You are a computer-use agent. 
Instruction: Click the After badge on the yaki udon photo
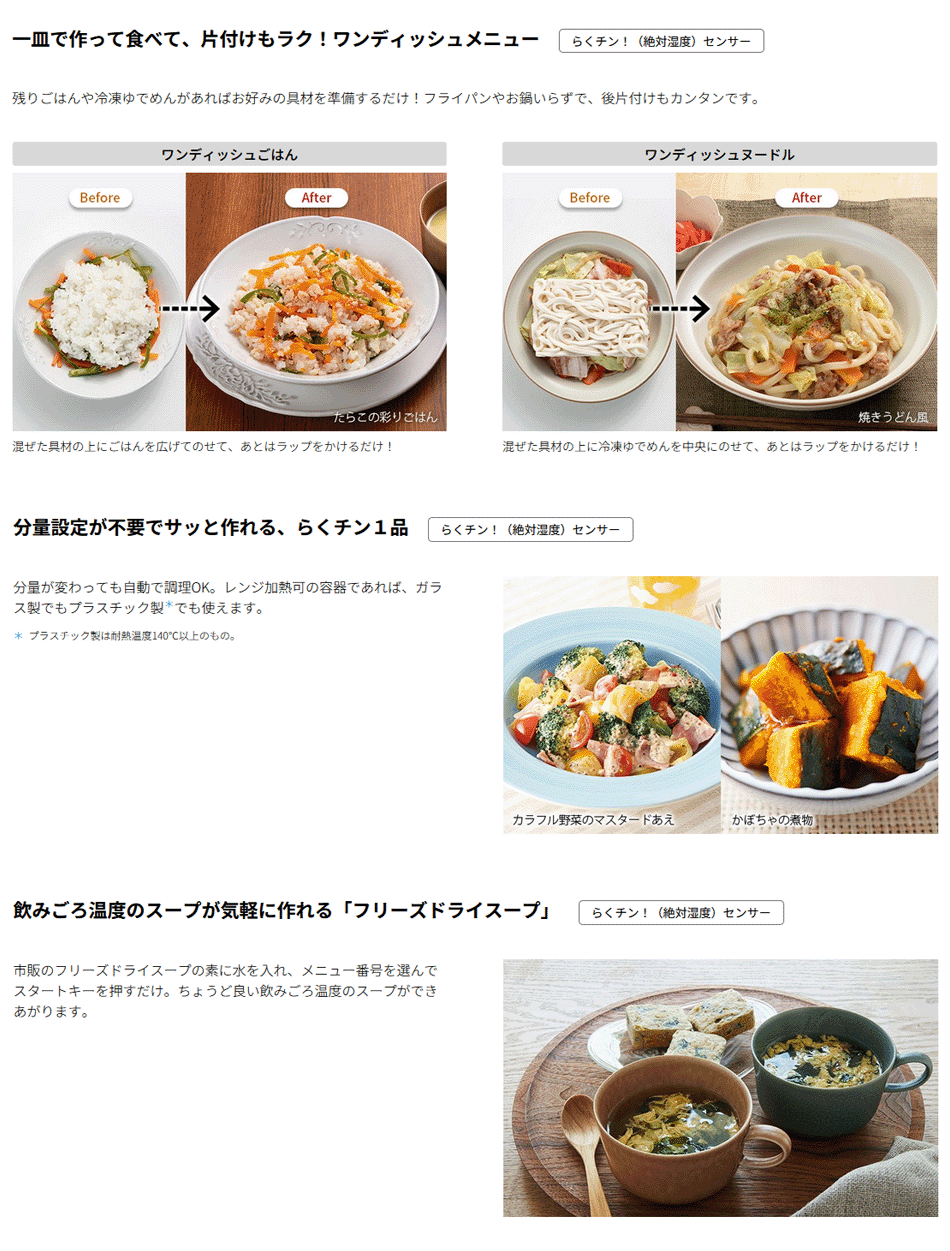806,198
